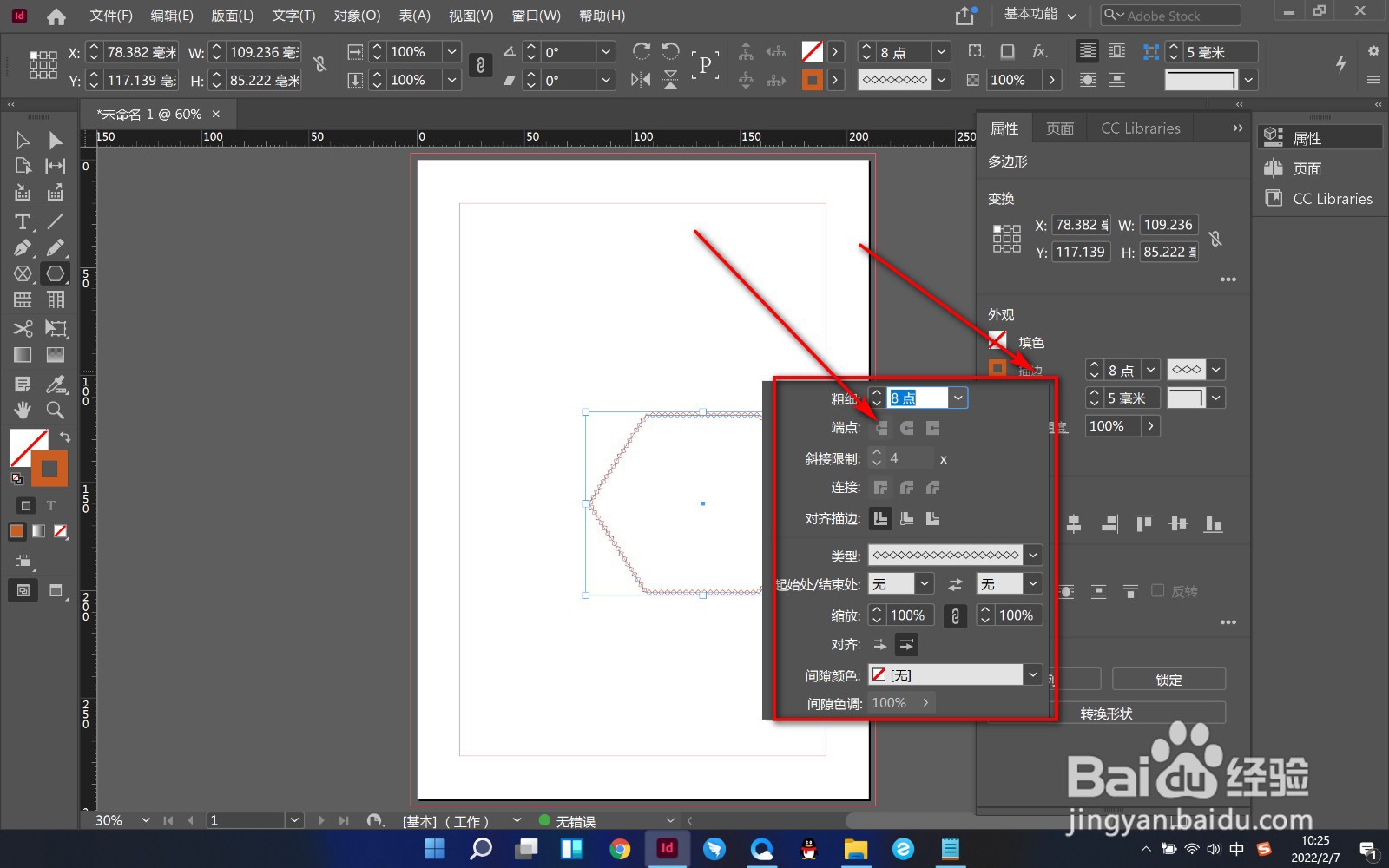Click the drop shadow icon in control bar
Viewport: 1389px width, 868px height.
1008,52
